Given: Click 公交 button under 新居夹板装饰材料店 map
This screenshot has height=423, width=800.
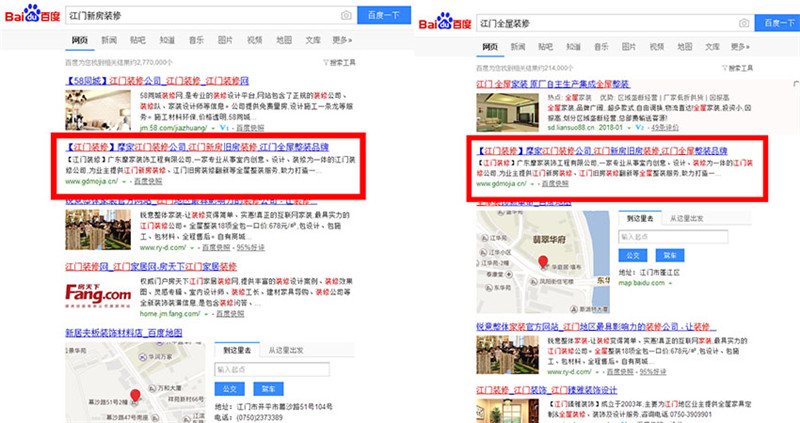Looking at the screenshot, I should [230, 389].
